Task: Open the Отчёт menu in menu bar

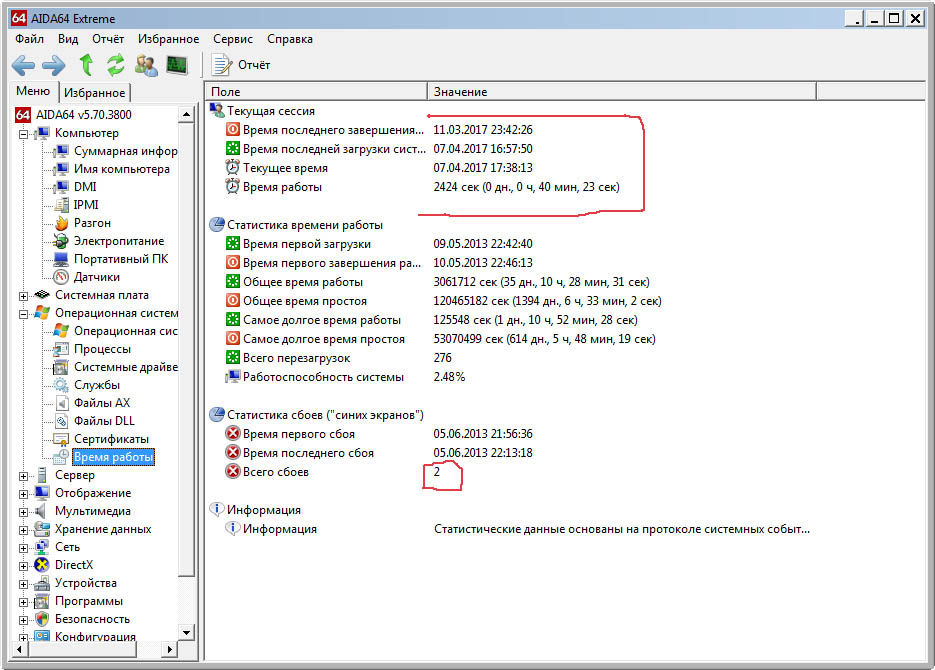Action: [108, 39]
